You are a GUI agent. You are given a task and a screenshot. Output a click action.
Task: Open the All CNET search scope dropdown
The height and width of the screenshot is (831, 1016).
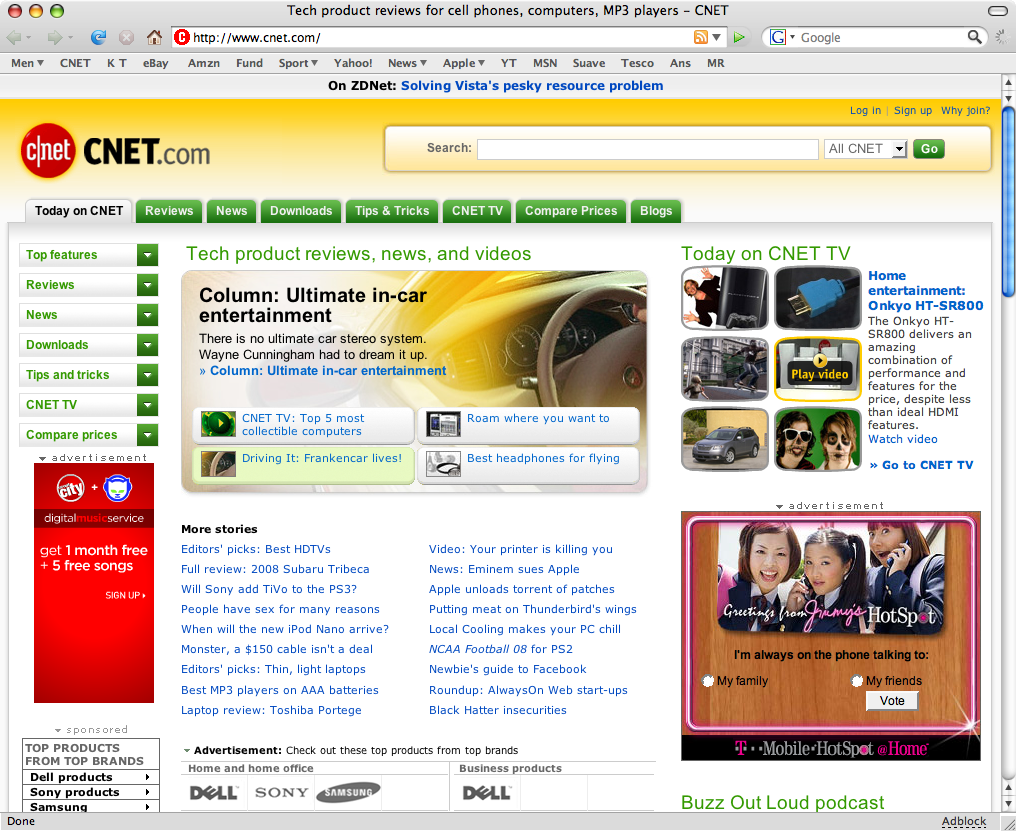click(x=866, y=149)
